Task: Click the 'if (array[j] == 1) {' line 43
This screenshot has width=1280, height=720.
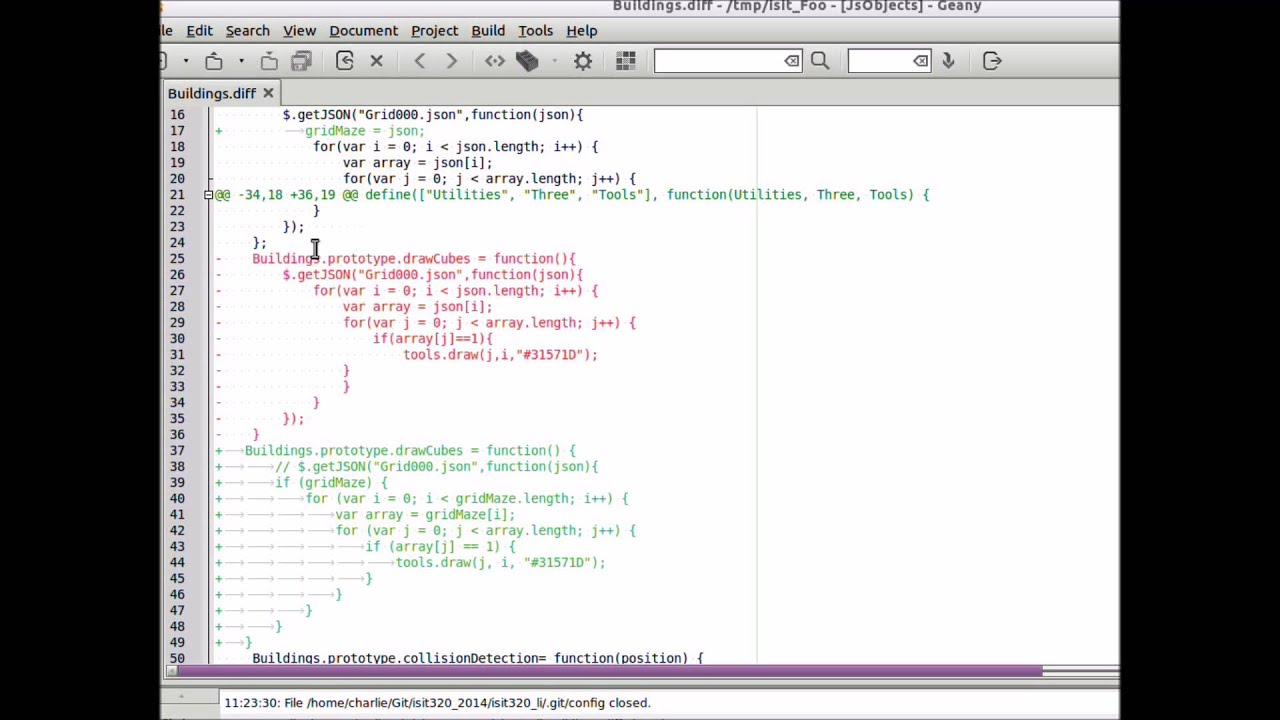Action: coord(440,547)
